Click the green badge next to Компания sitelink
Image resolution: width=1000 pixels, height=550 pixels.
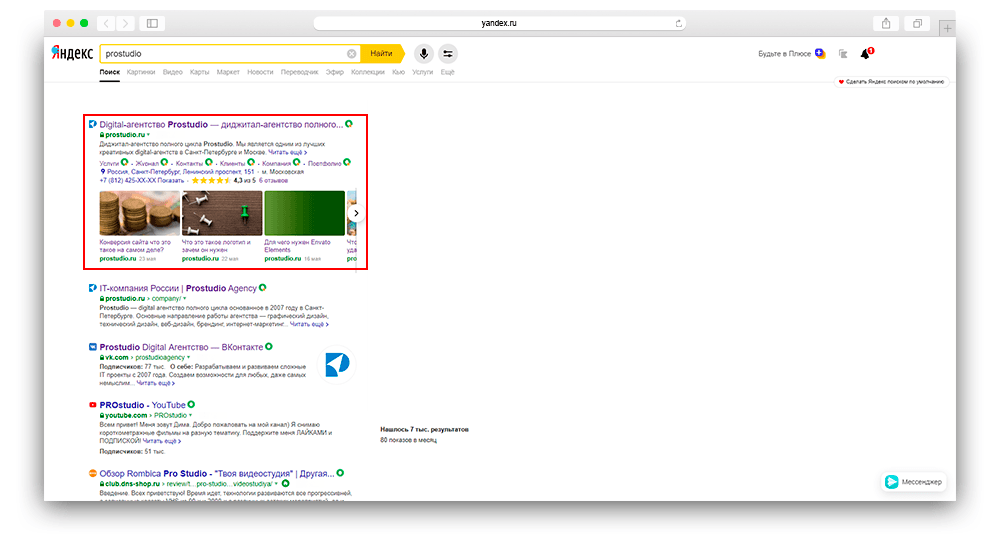(297, 162)
